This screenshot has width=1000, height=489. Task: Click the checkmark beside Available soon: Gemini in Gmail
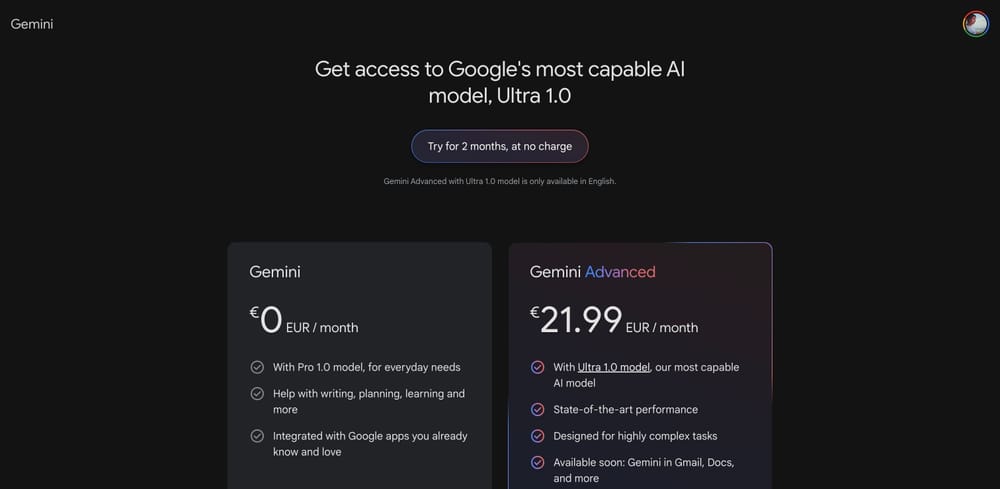[538, 463]
